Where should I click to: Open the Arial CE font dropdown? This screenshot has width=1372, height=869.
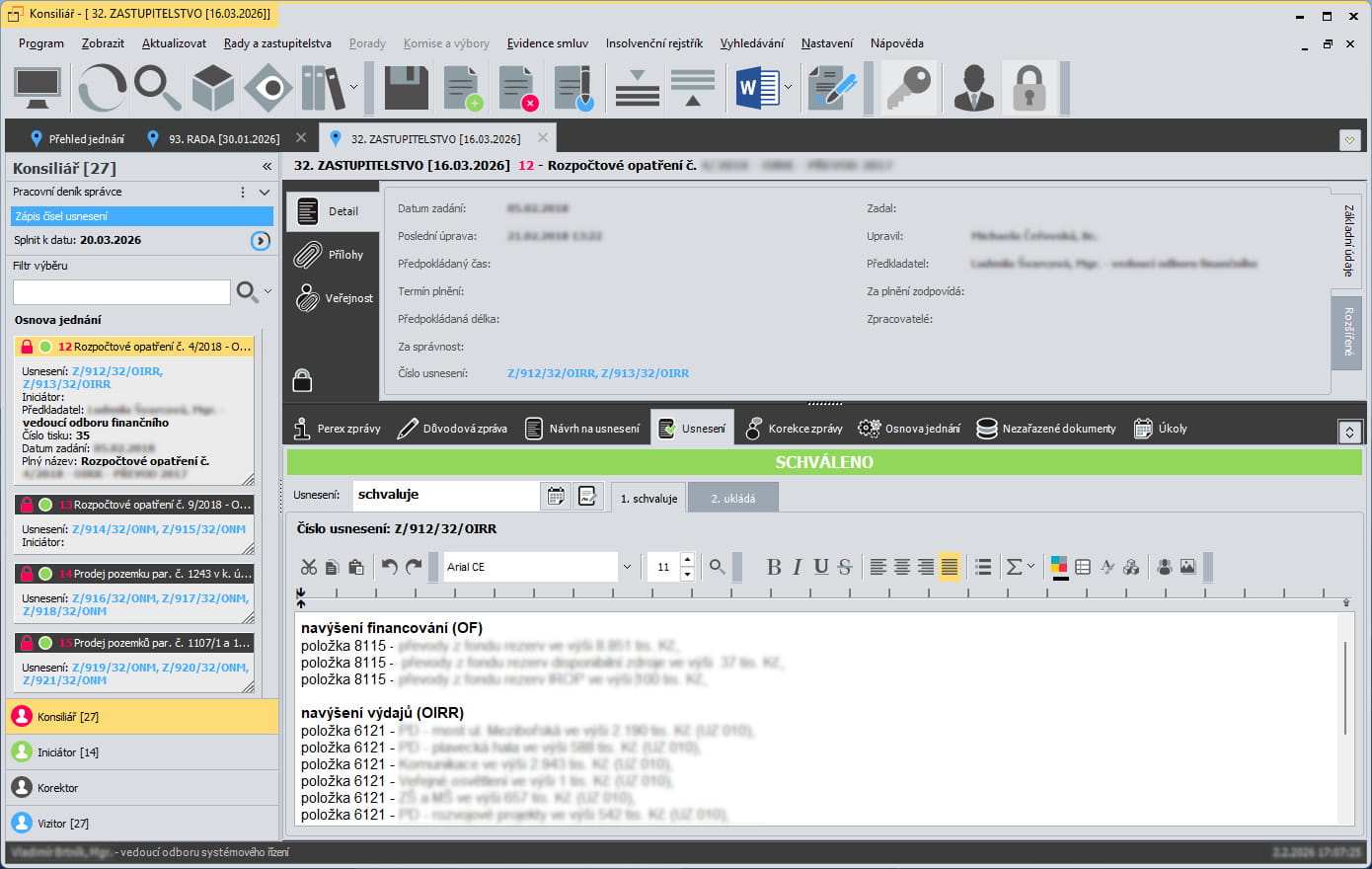pos(626,567)
